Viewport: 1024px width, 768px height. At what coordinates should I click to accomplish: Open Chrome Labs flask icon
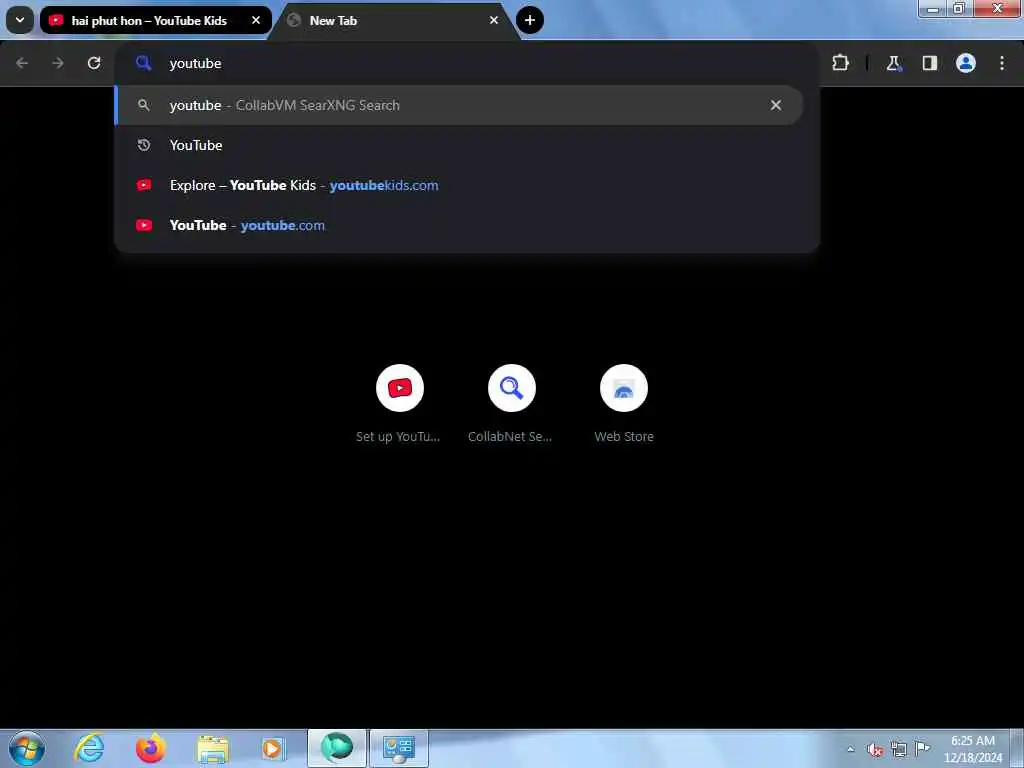893,63
